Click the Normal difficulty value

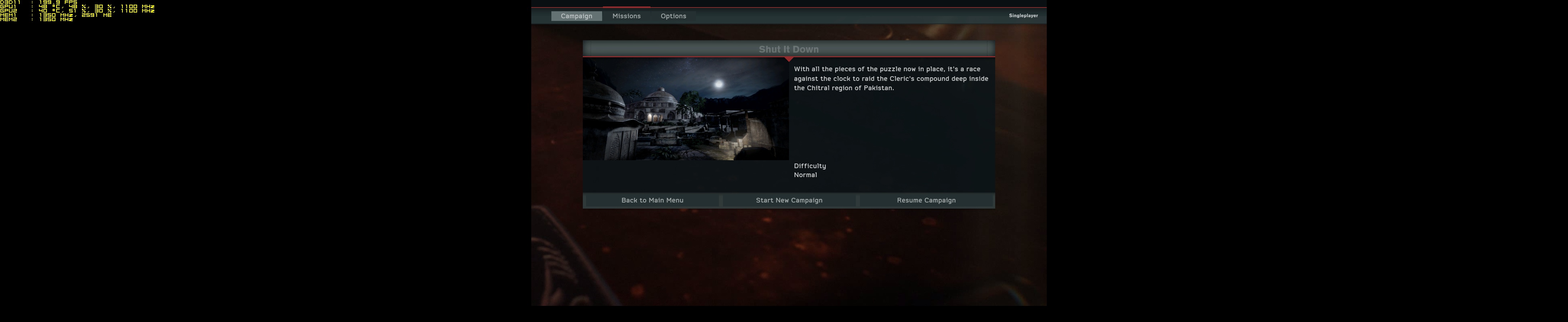click(805, 175)
